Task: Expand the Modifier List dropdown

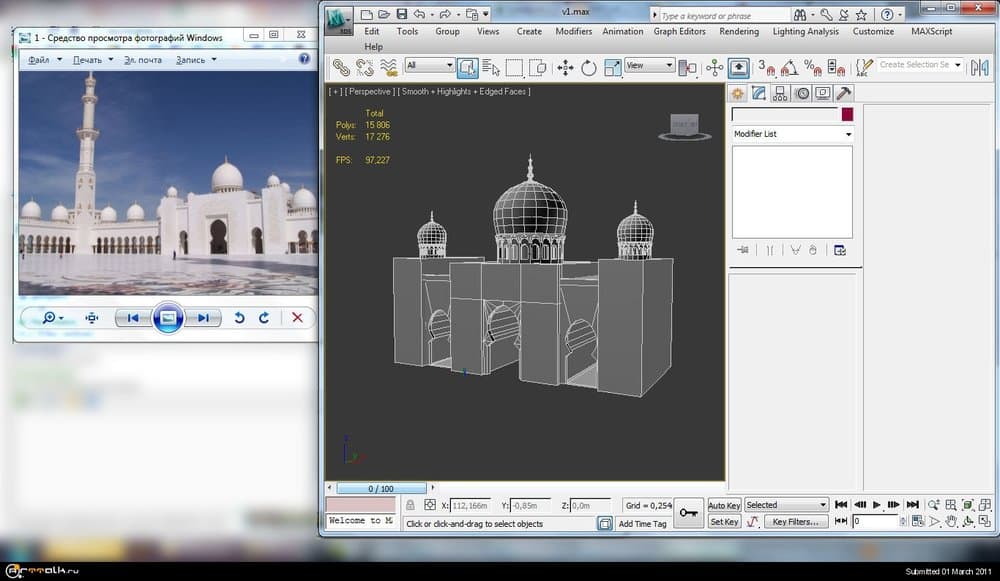Action: [848, 134]
